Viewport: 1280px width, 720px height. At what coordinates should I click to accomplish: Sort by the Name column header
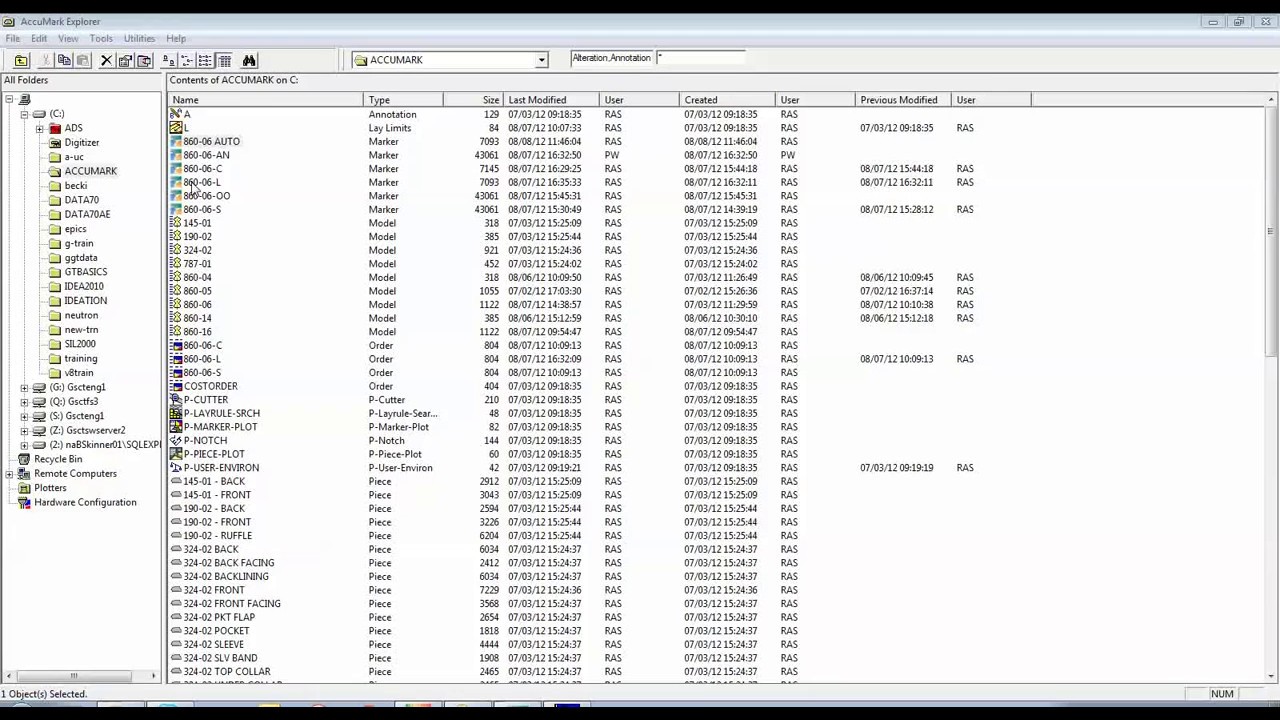(265, 100)
